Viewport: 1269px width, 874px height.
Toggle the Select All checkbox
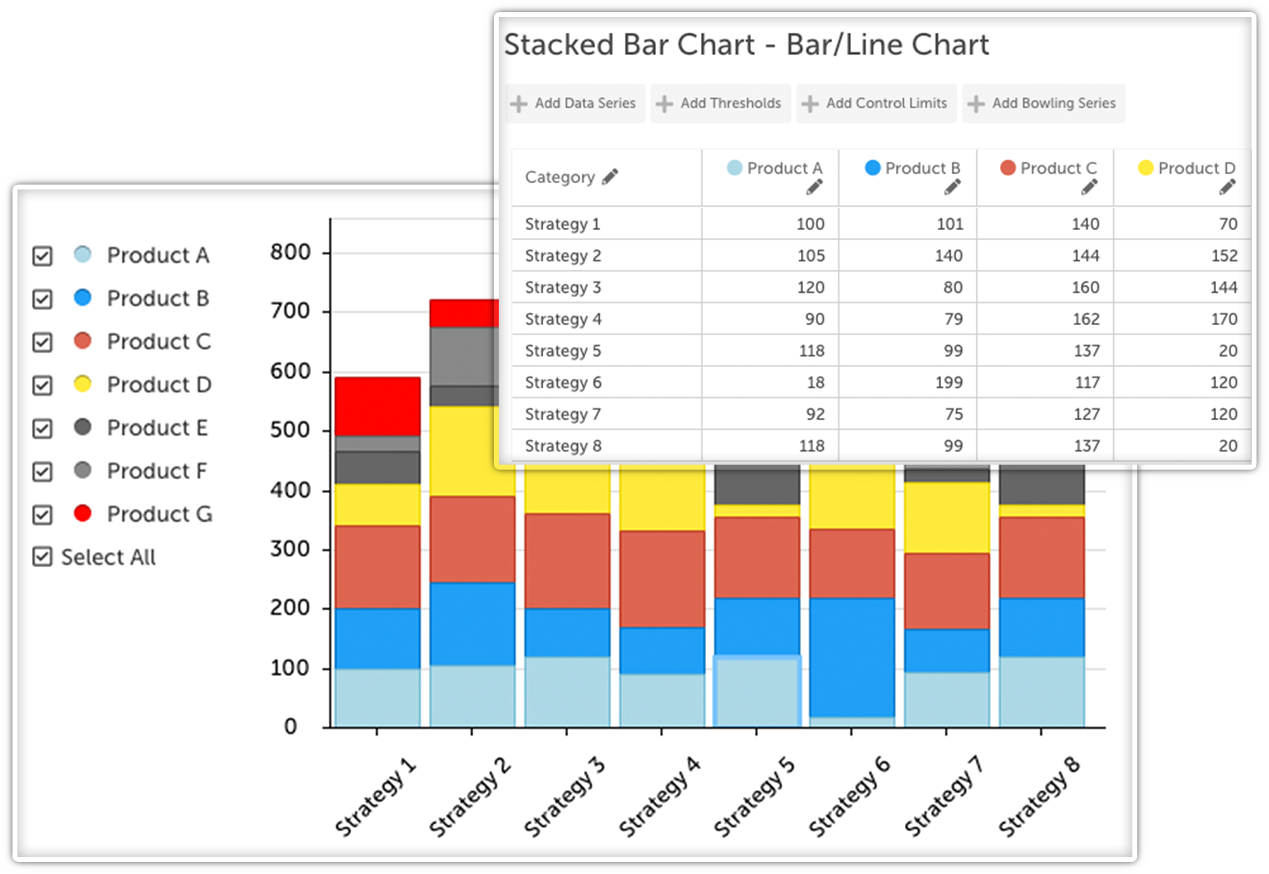tap(42, 557)
